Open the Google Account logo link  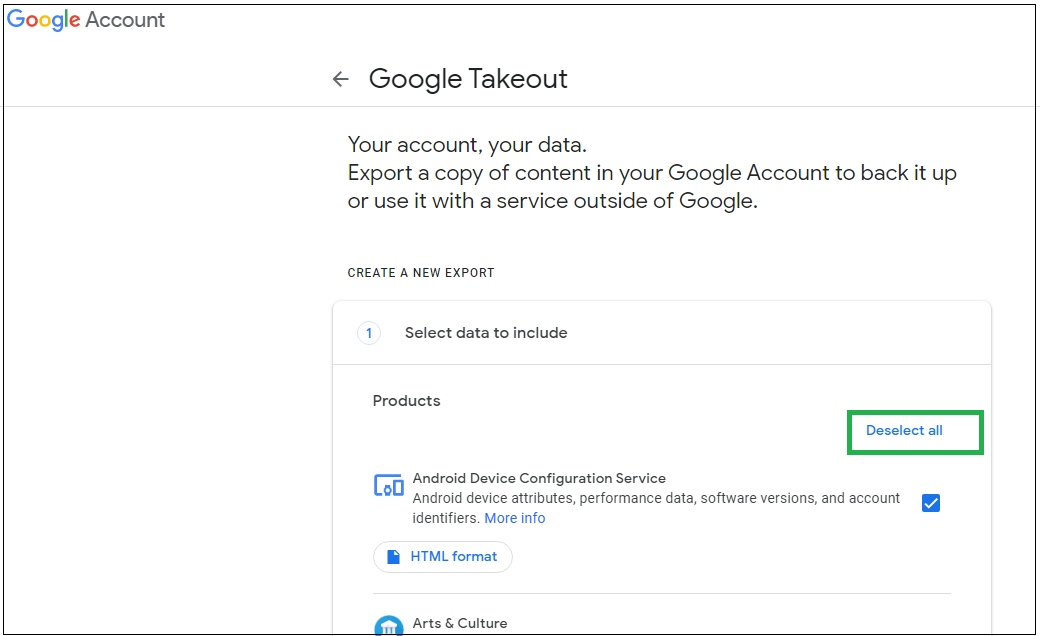pyautogui.click(x=86, y=20)
